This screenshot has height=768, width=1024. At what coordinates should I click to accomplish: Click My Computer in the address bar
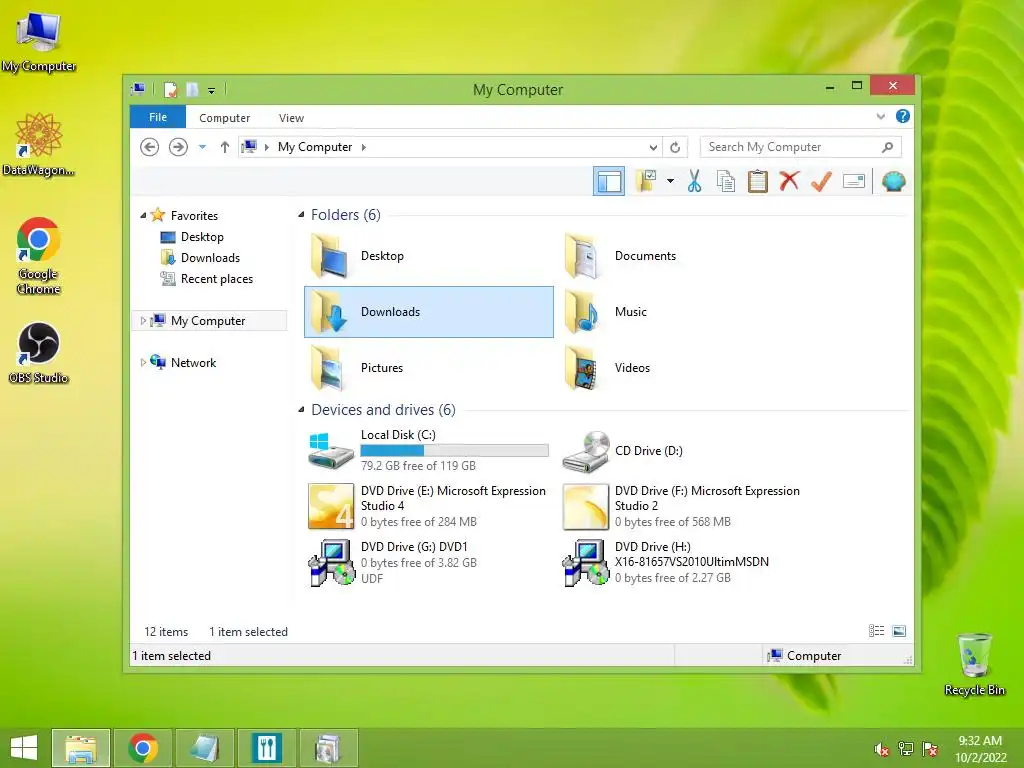[315, 147]
